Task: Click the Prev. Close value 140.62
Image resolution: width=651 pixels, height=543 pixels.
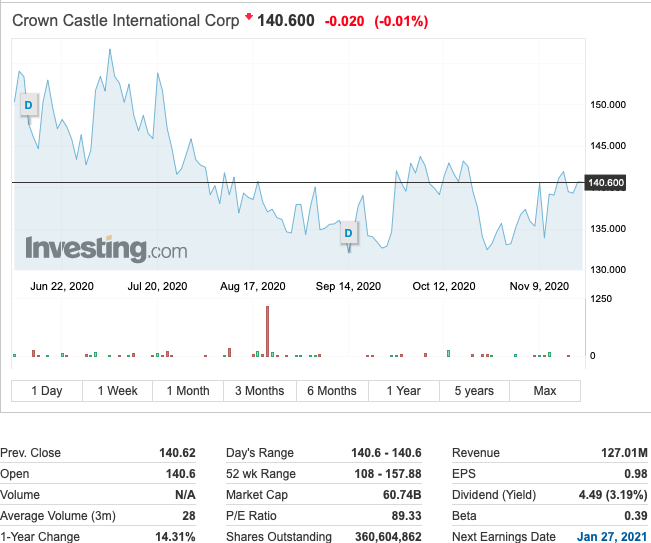Action: click(x=177, y=452)
